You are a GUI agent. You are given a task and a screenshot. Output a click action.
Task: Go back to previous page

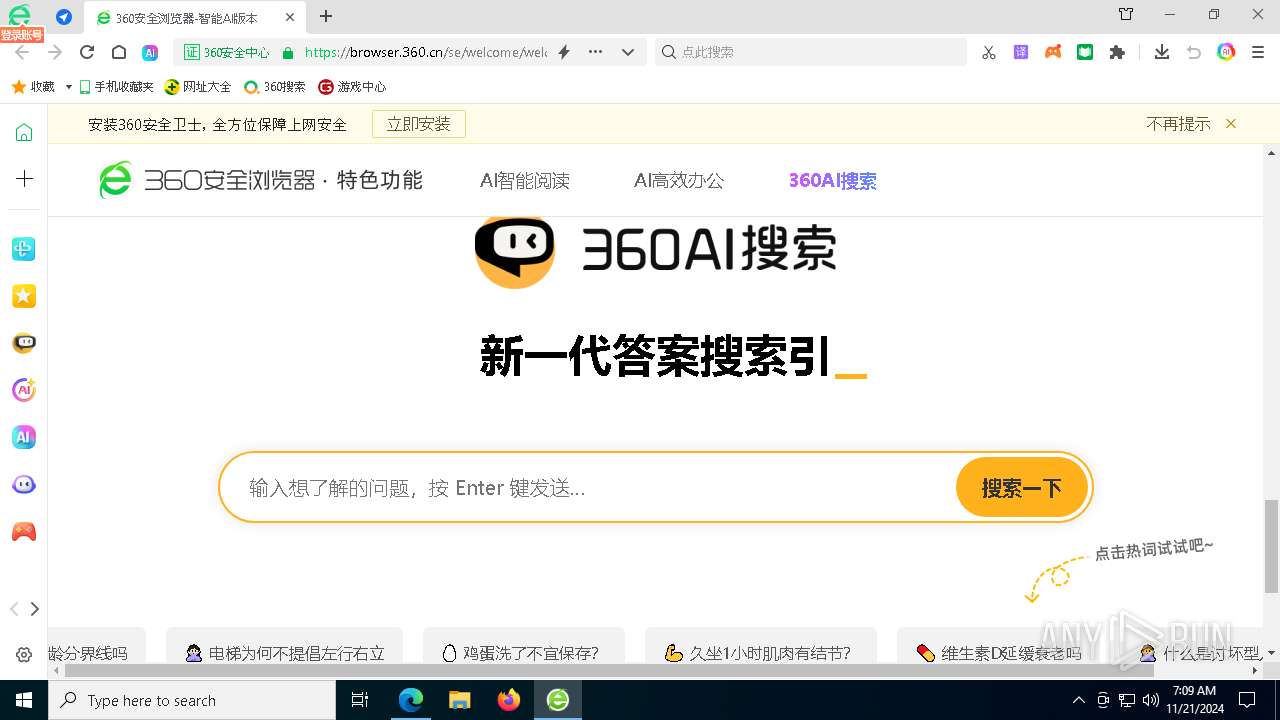tap(22, 52)
